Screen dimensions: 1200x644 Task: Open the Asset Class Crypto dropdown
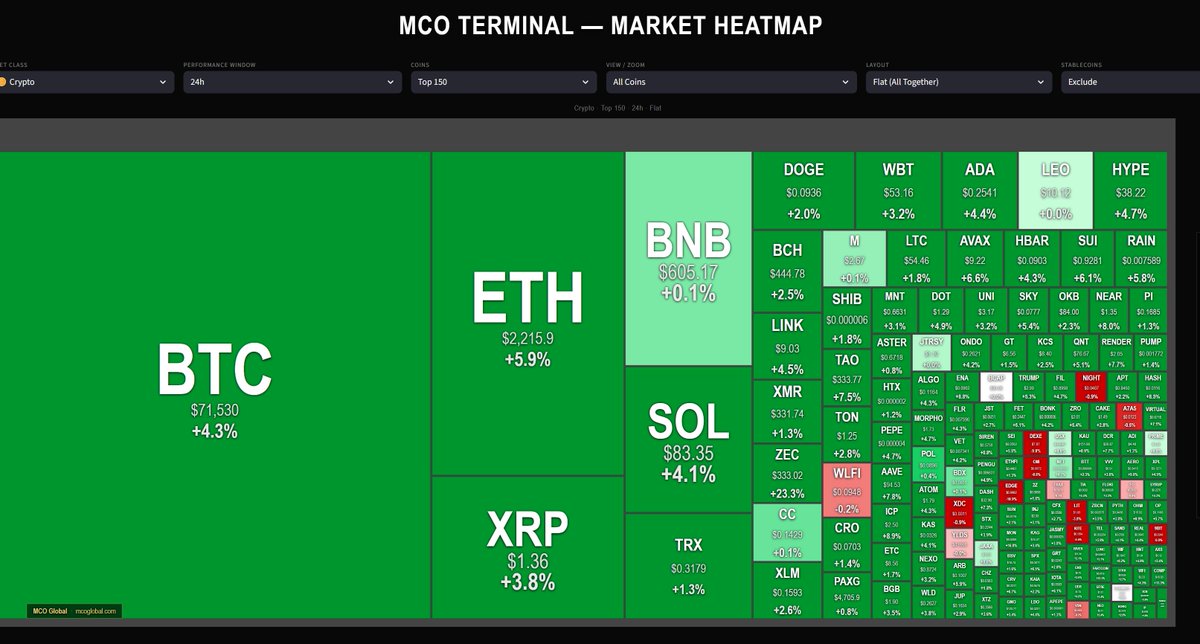coord(85,82)
